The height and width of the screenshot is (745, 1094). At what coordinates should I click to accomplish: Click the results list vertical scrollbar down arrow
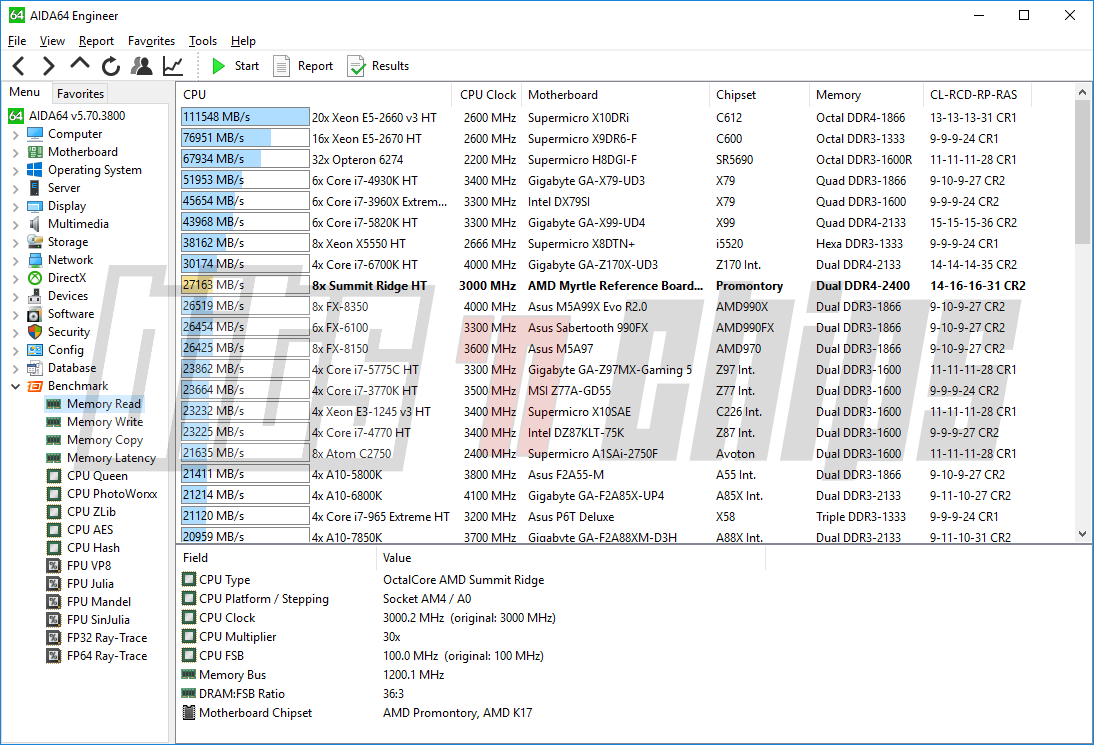click(1082, 534)
